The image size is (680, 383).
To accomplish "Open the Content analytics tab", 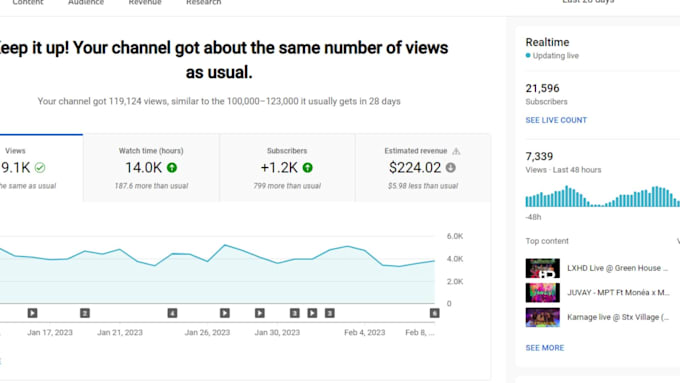I will (x=28, y=3).
